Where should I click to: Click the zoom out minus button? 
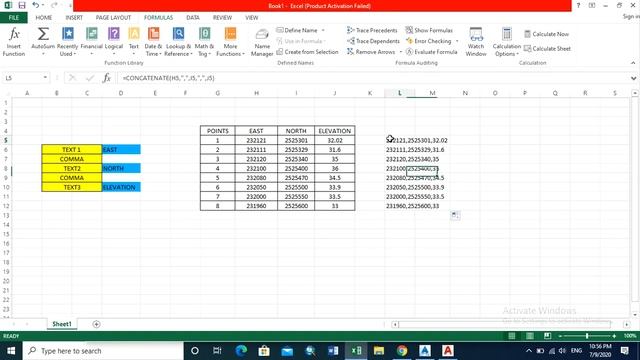point(560,336)
